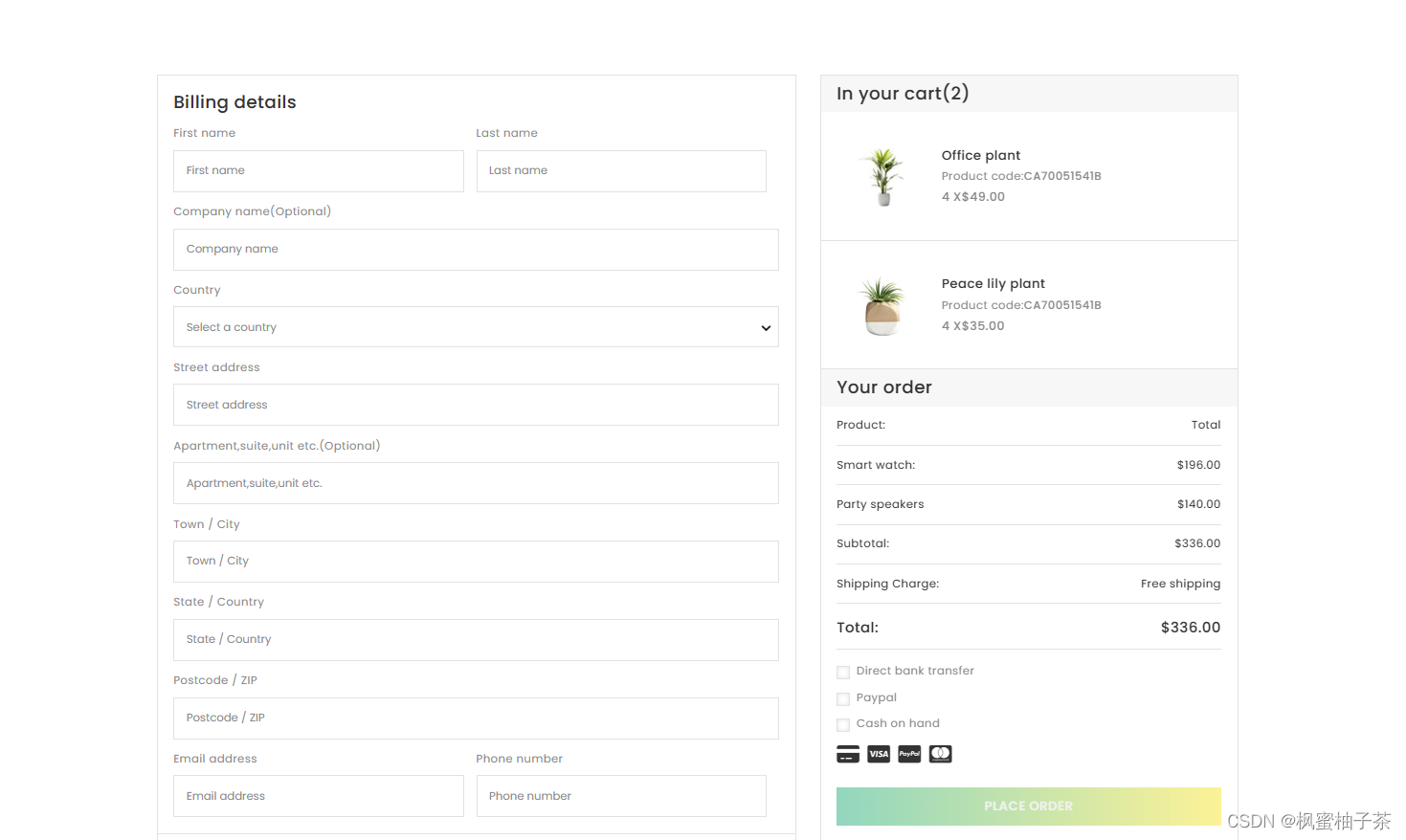
Task: Open the Office plant product thumbnail
Action: coord(883,176)
